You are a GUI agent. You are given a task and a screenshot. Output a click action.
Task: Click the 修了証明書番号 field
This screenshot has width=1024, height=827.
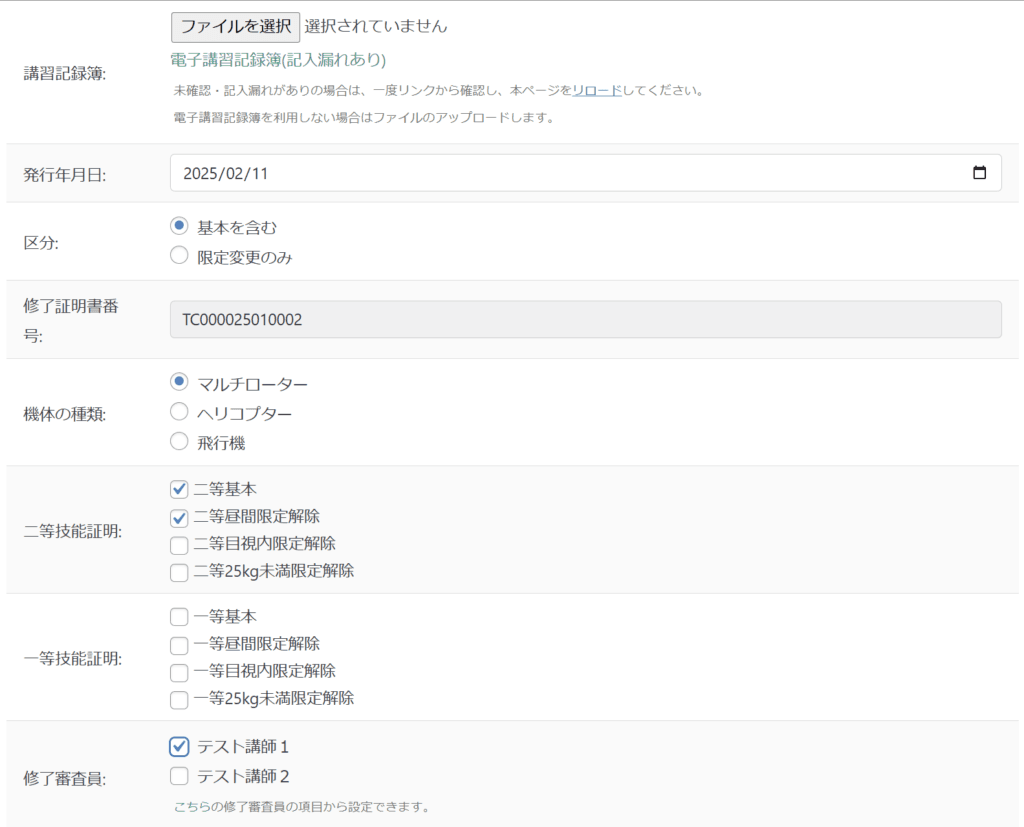(x=585, y=320)
